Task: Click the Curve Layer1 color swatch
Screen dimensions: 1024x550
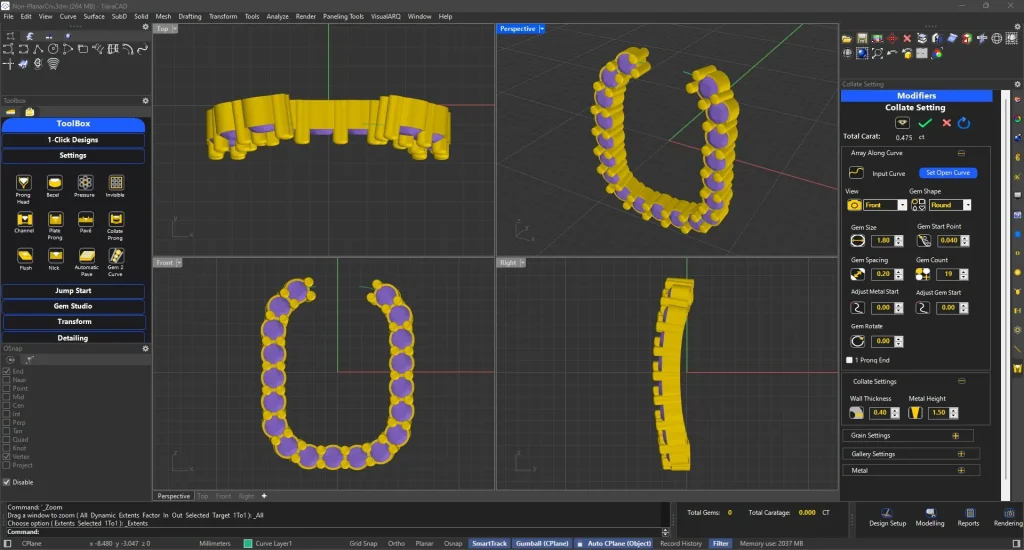Action: coord(249,544)
